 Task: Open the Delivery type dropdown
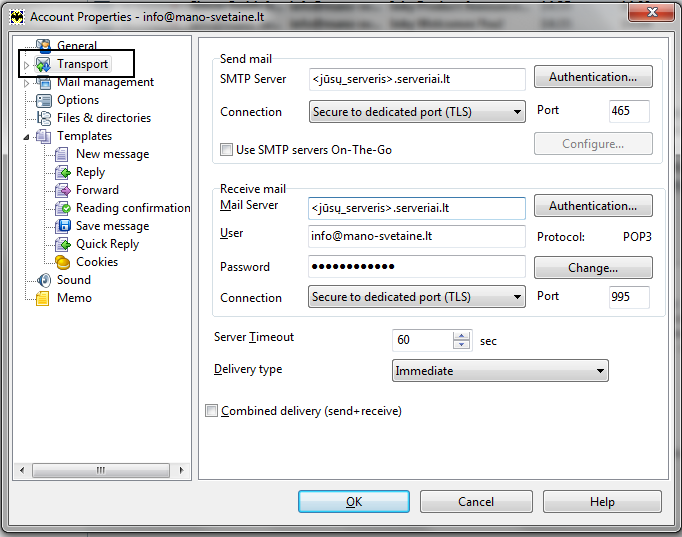coord(500,371)
